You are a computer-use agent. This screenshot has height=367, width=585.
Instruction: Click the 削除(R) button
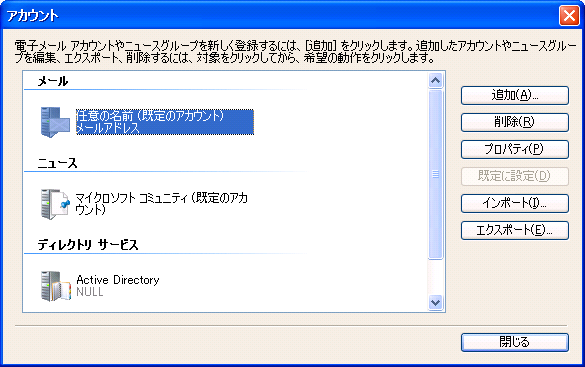[515, 122]
